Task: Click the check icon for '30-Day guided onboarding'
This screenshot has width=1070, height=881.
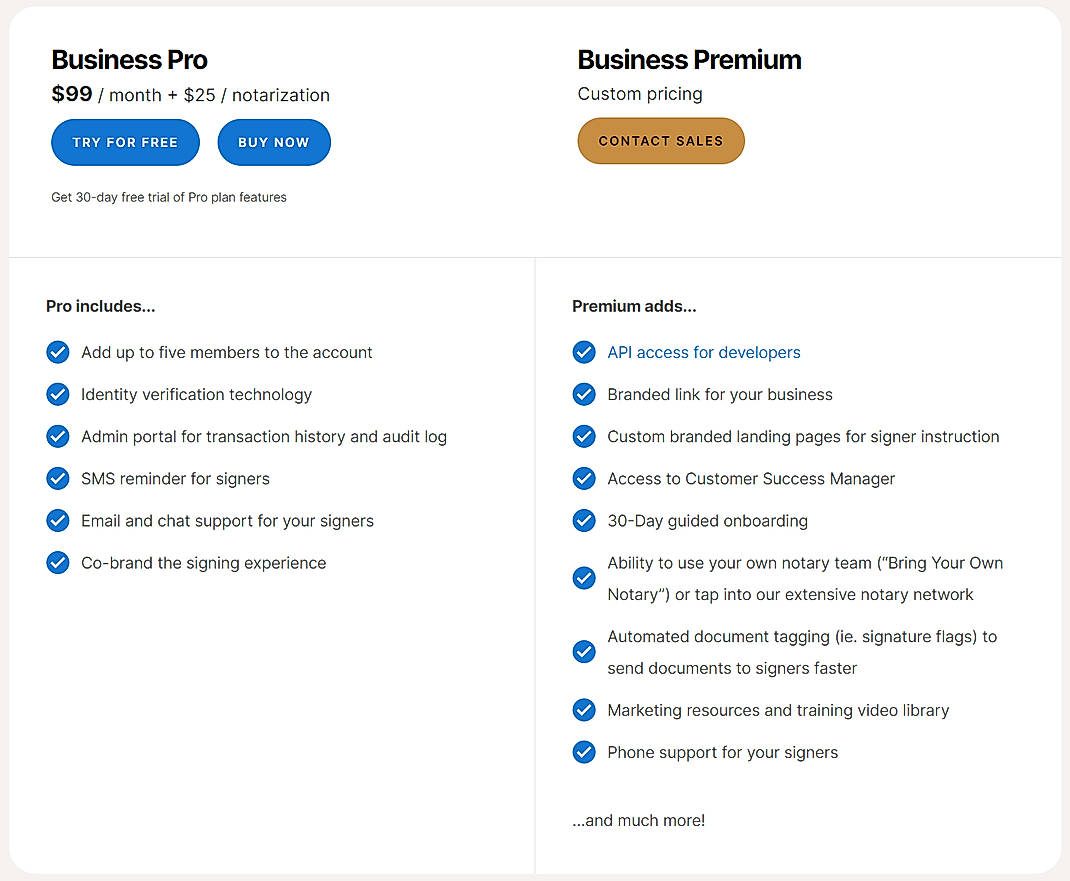Action: point(584,520)
